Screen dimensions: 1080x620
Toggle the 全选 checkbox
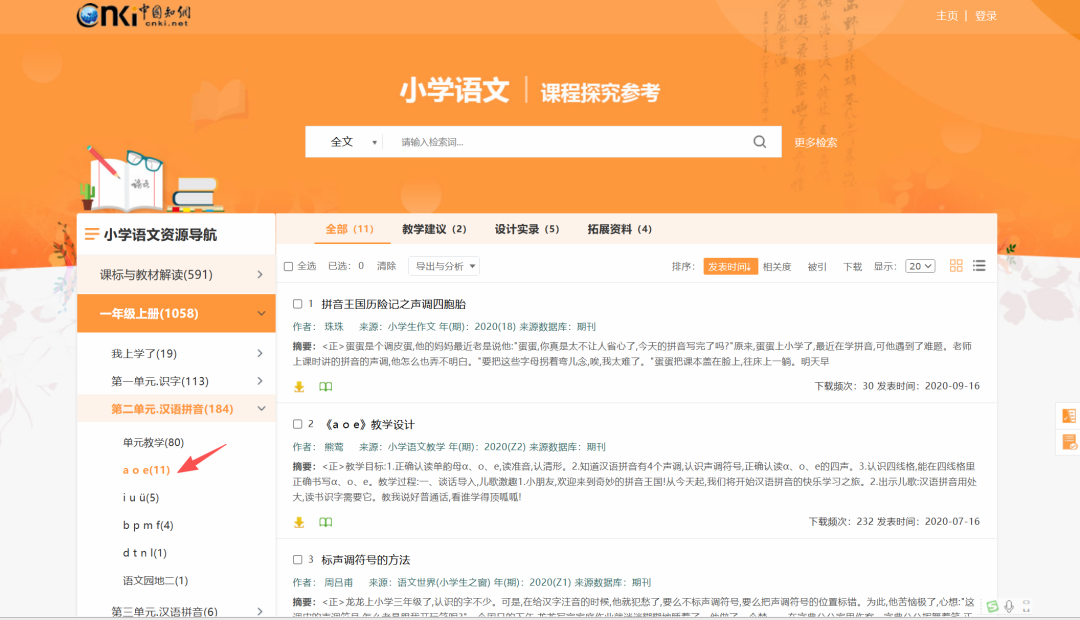[289, 267]
